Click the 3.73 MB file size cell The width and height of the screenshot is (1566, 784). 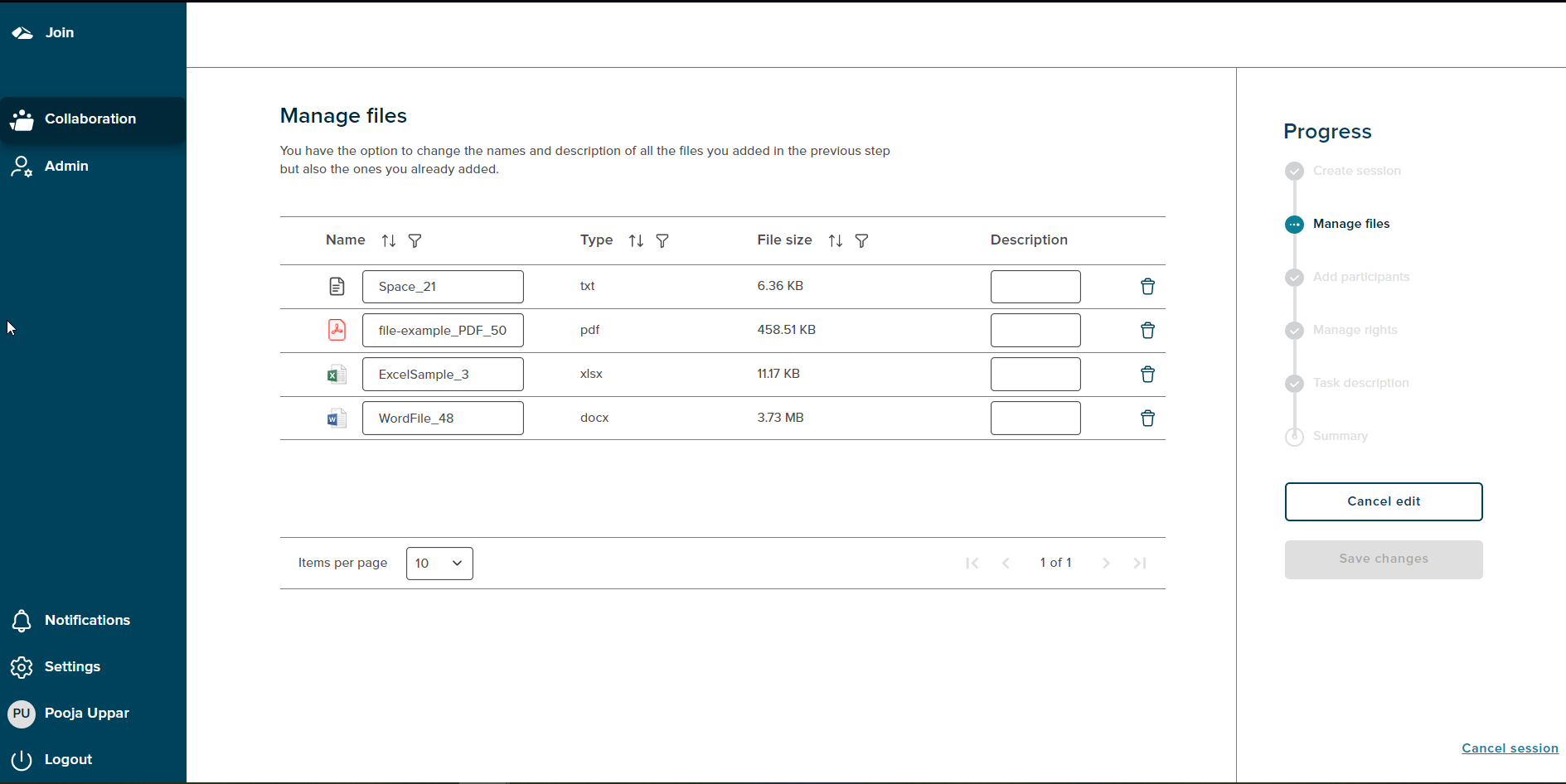point(780,418)
